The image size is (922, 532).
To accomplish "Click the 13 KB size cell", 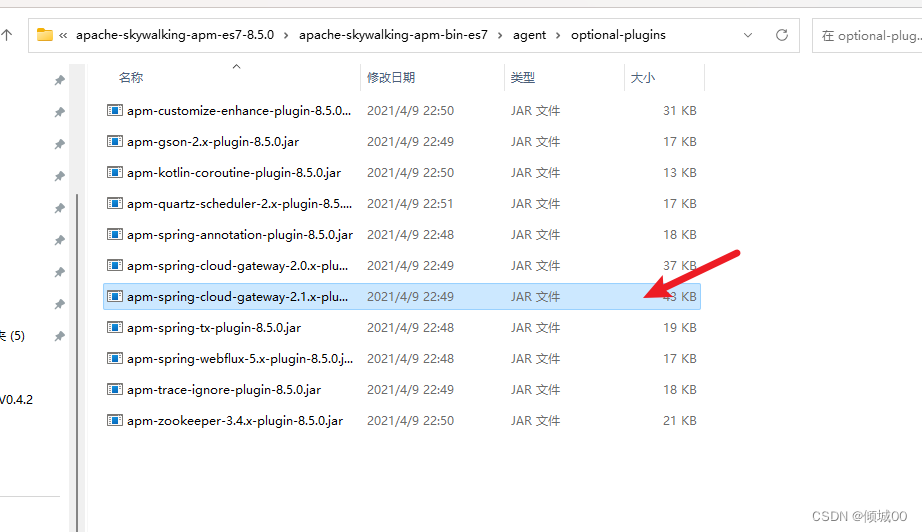I will click(x=680, y=173).
